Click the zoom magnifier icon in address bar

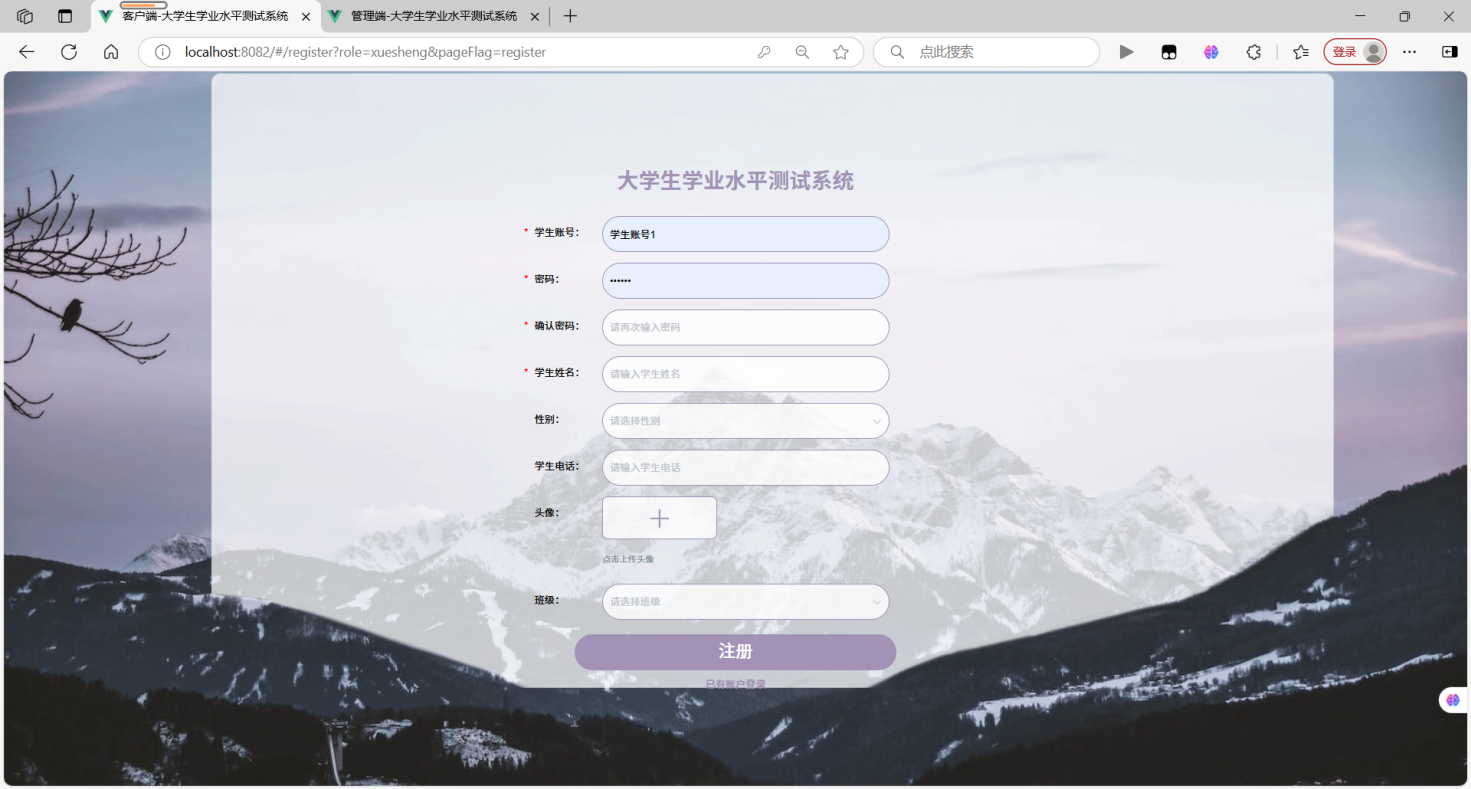(802, 52)
